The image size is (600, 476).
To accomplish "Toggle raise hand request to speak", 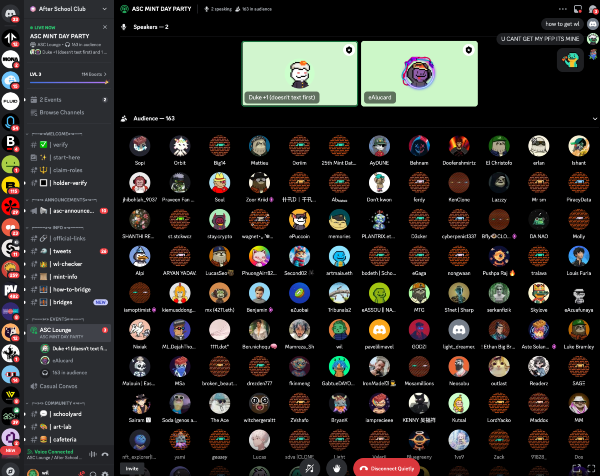I will click(338, 467).
